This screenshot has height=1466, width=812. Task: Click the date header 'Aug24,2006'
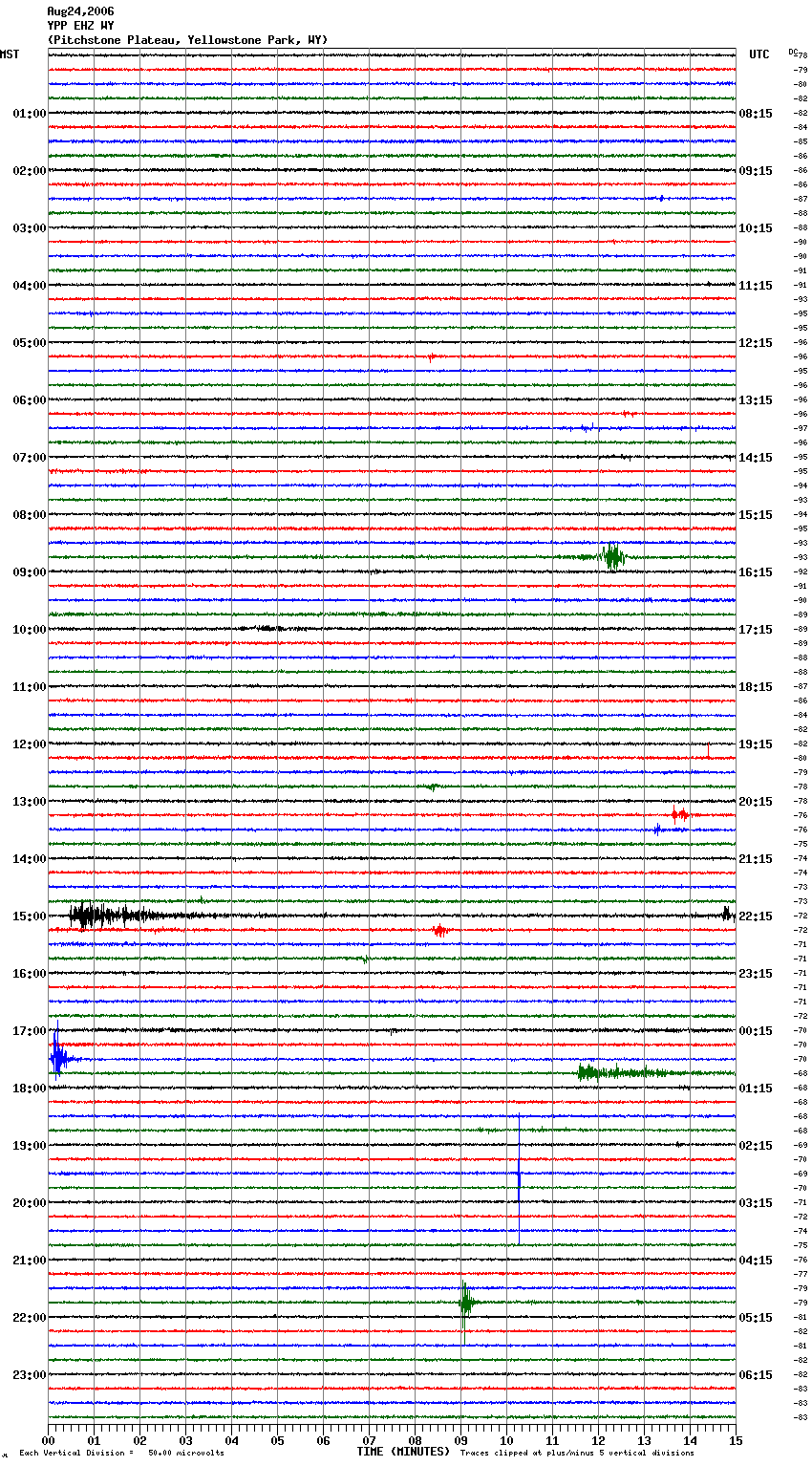pyautogui.click(x=80, y=11)
